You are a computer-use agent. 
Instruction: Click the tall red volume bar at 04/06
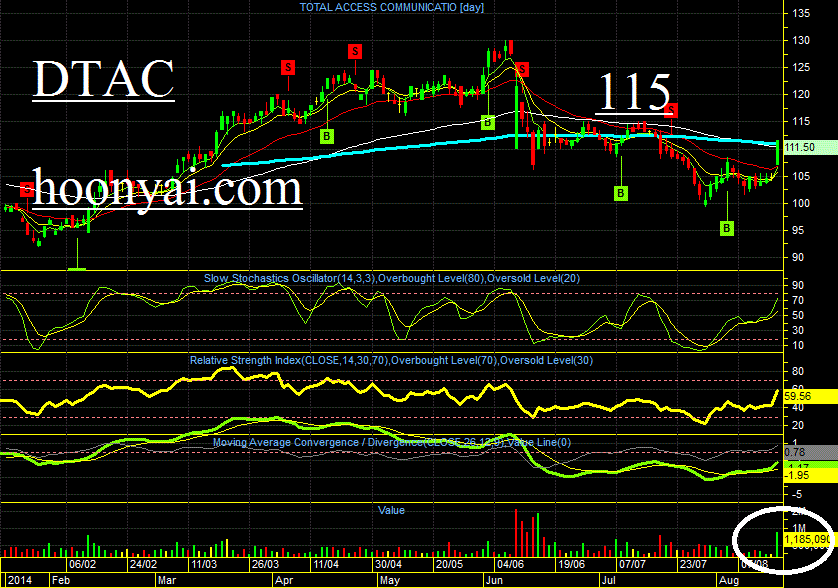point(516,533)
